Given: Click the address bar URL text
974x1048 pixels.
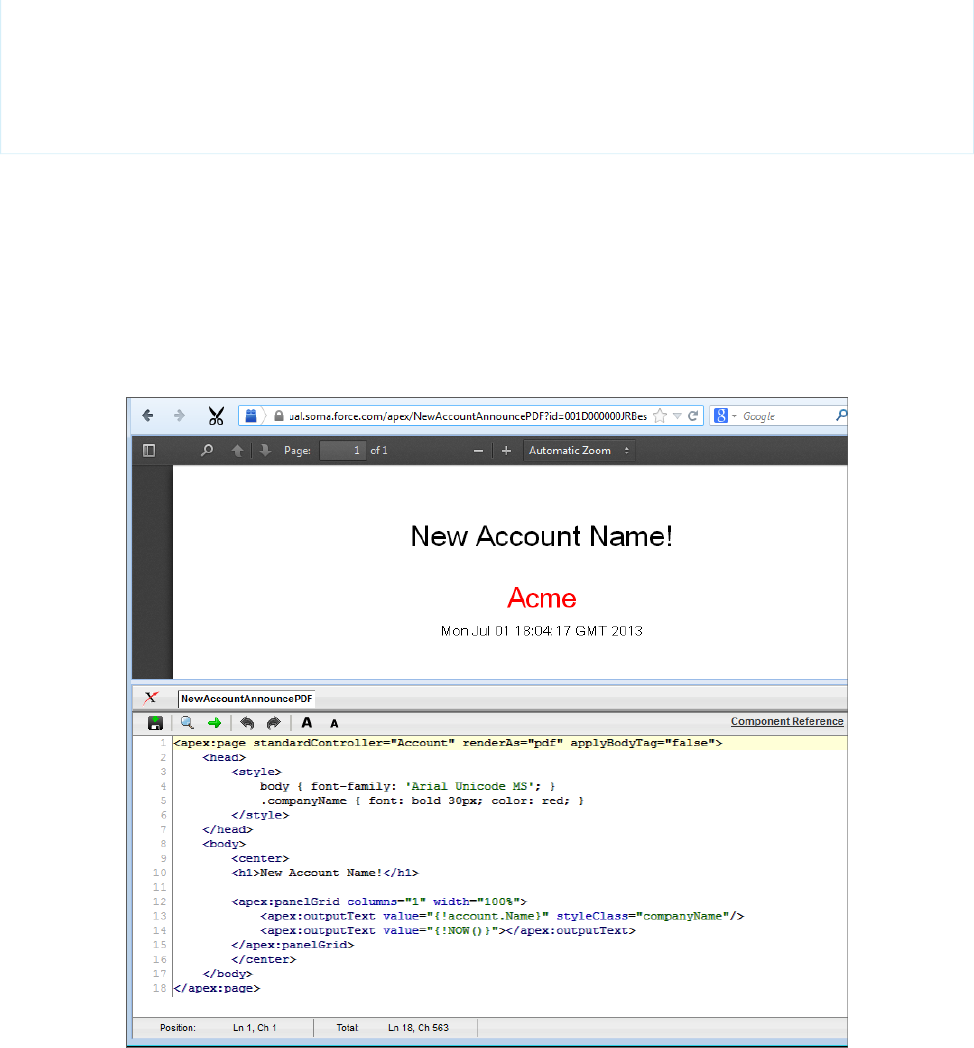Looking at the screenshot, I should tap(468, 416).
